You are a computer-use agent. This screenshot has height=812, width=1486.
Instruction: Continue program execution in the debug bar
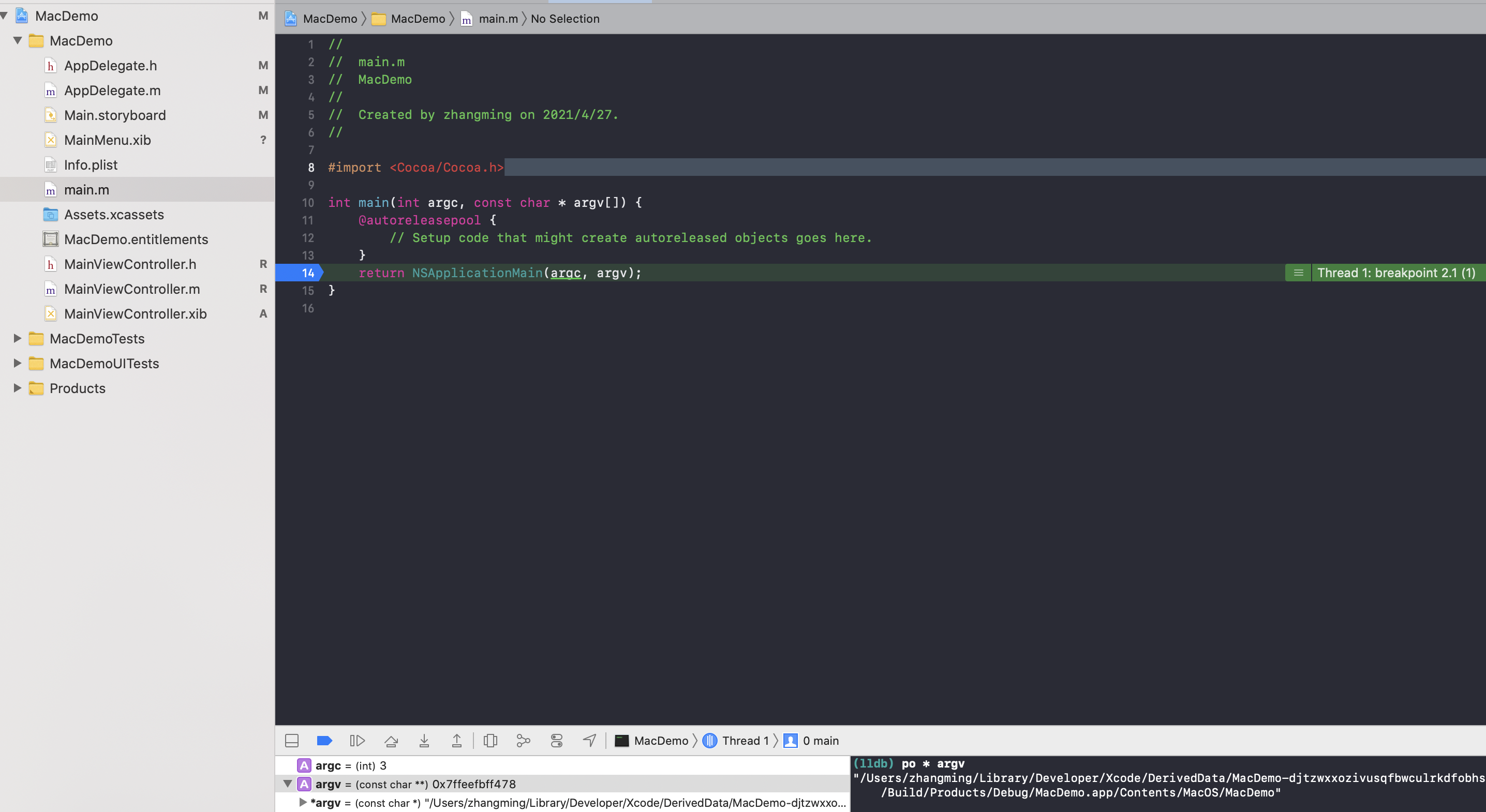pyautogui.click(x=358, y=741)
